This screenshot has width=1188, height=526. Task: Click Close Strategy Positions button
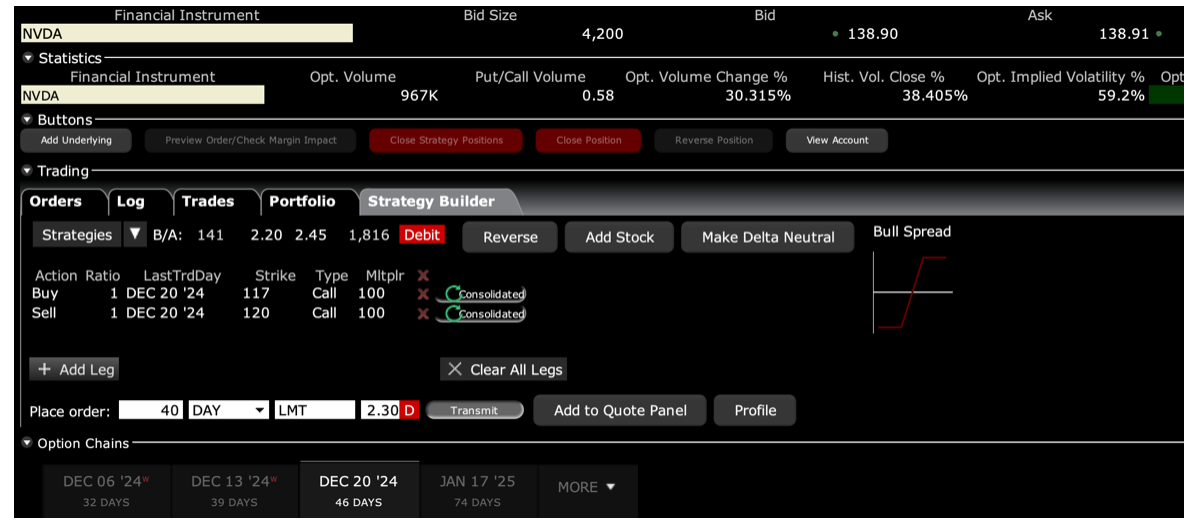pos(446,140)
